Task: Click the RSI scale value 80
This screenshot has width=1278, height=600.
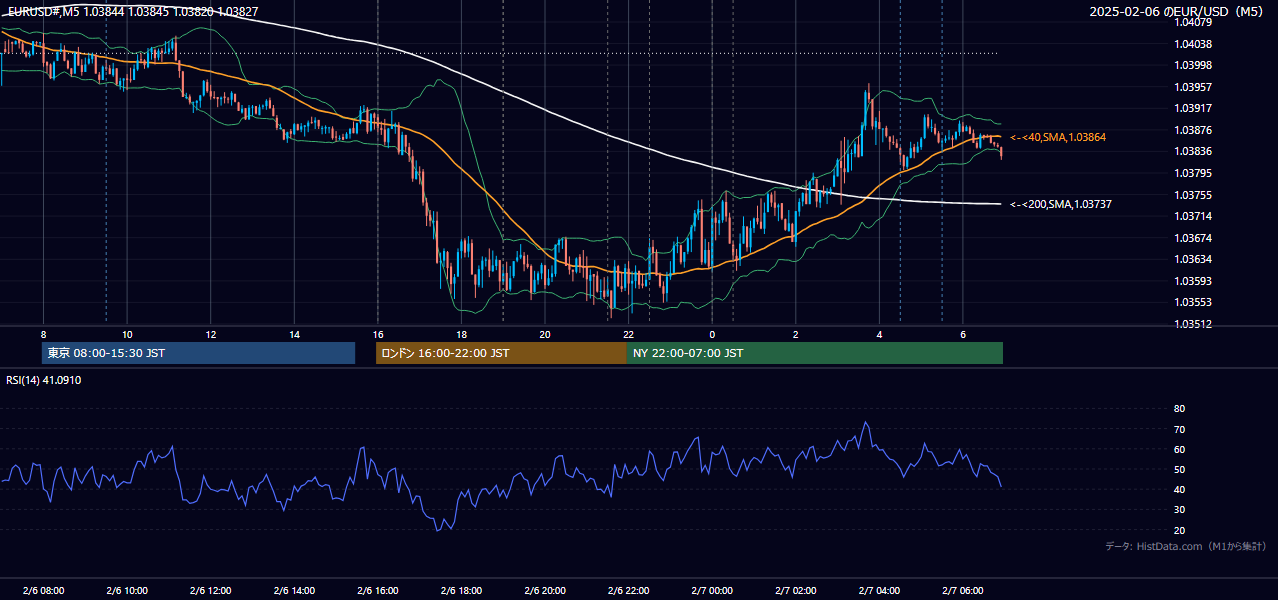Action: tap(1180, 409)
